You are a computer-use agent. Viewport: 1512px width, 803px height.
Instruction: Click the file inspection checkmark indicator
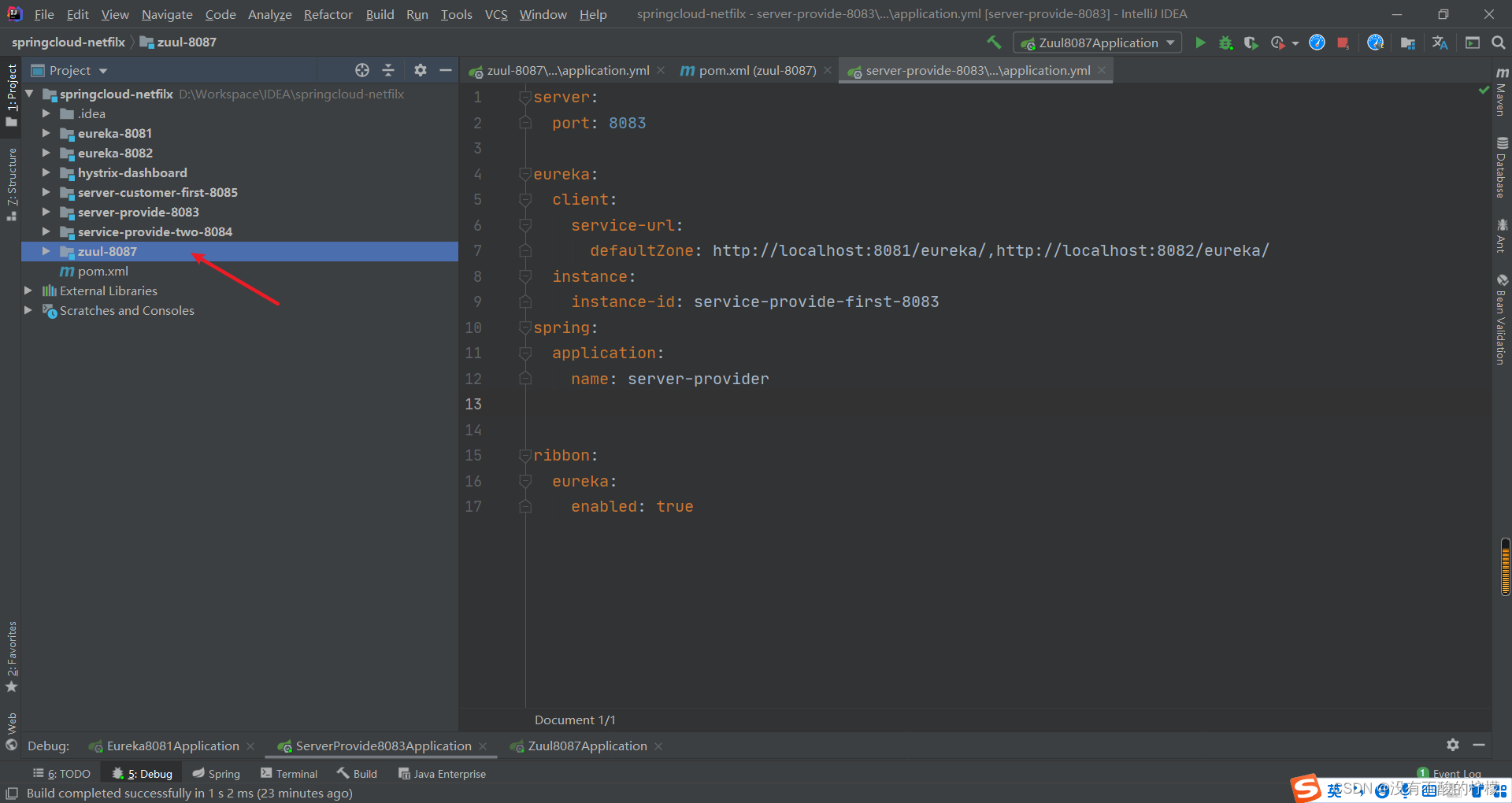(1484, 91)
